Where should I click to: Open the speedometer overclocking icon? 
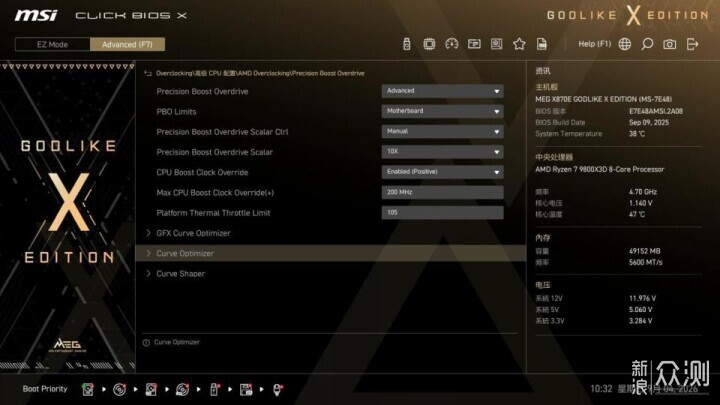[451, 44]
